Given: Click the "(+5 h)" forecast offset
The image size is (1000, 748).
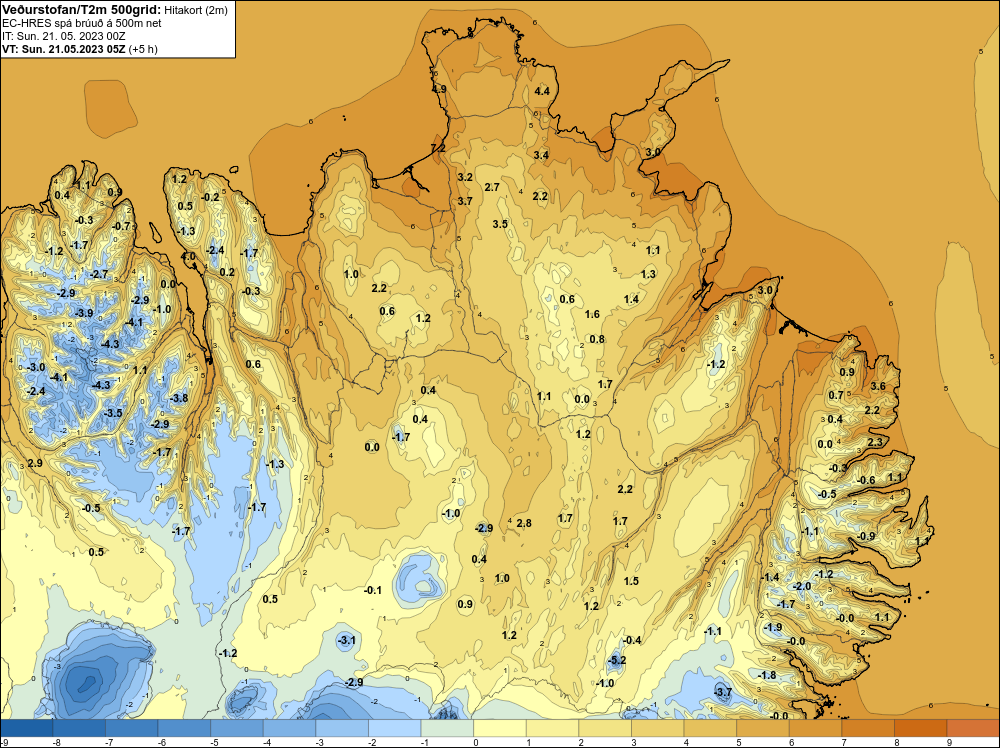Looking at the screenshot, I should (143, 48).
